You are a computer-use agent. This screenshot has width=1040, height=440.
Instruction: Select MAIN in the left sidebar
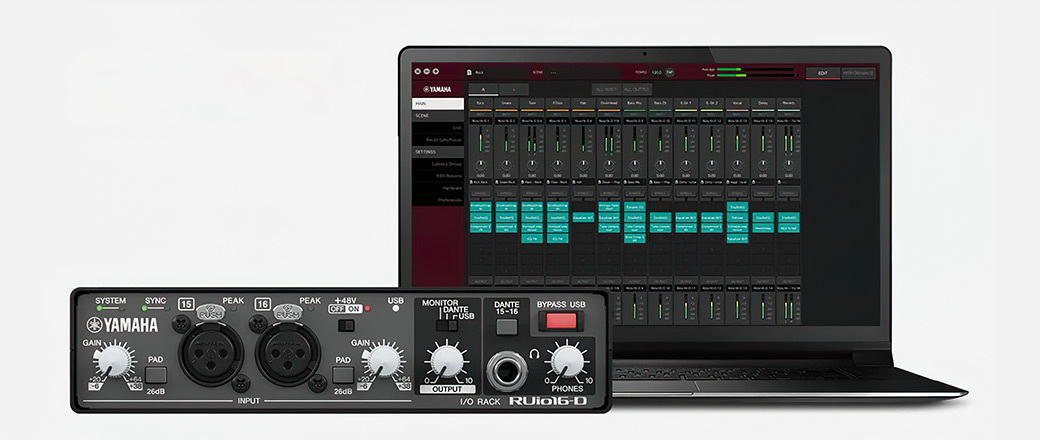(438, 104)
